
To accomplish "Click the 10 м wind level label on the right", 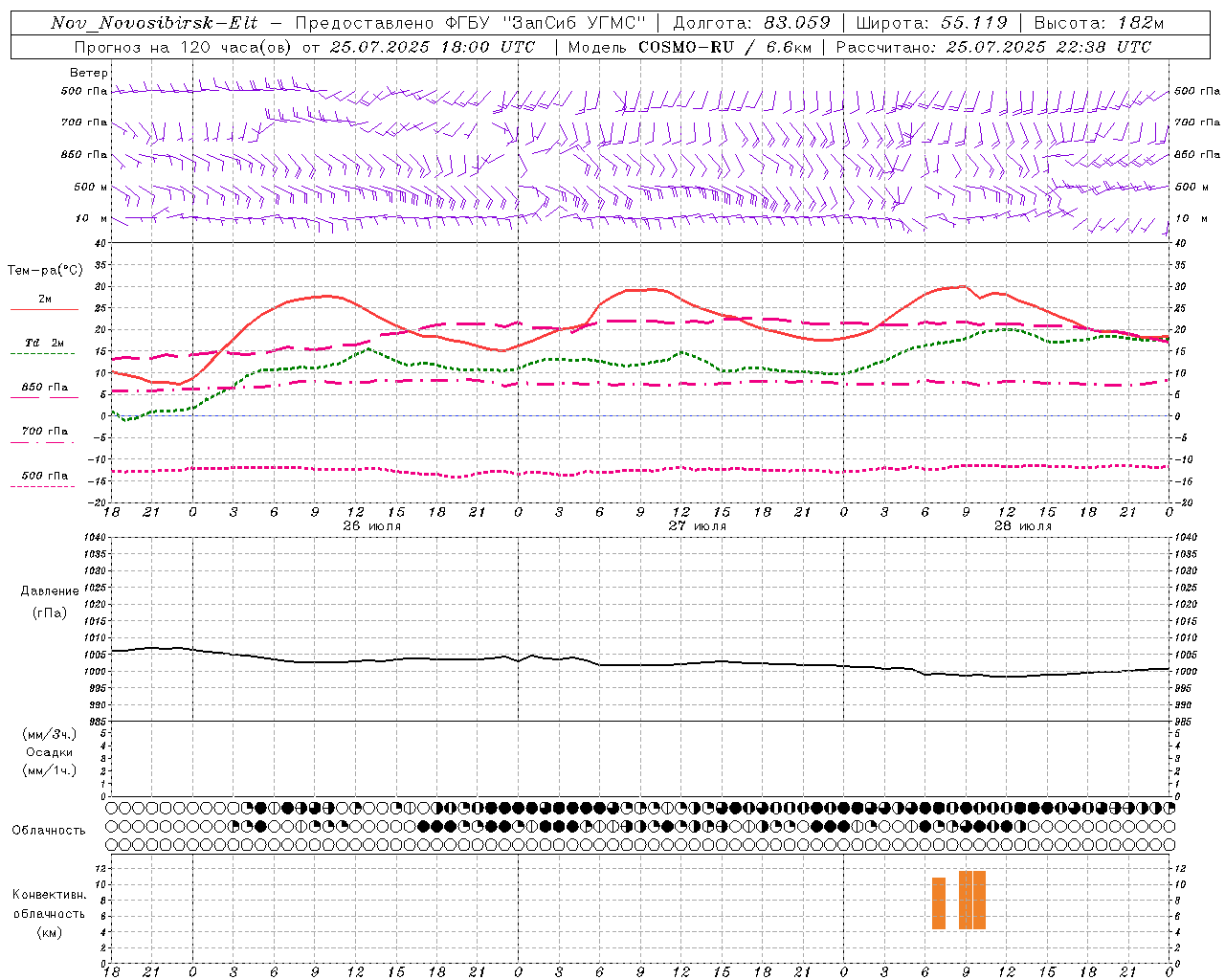I will (1191, 218).
